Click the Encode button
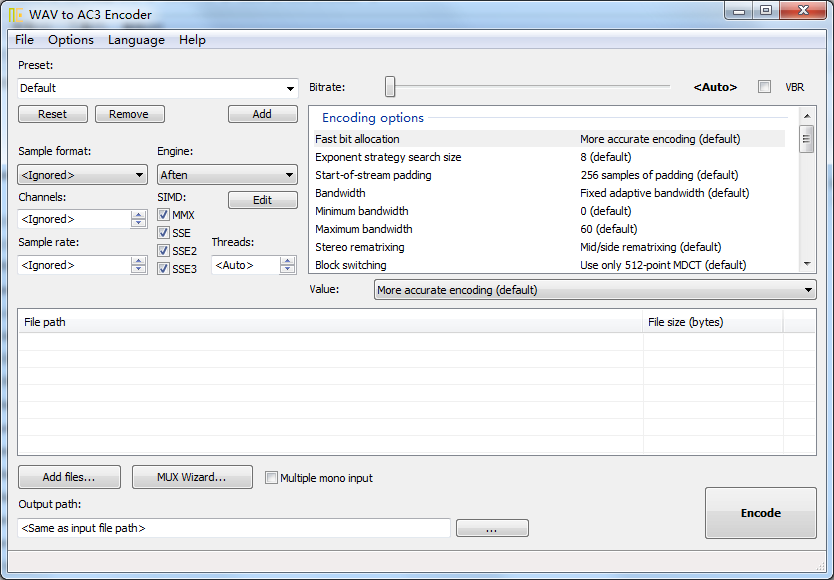This screenshot has width=834, height=580. coord(760,512)
